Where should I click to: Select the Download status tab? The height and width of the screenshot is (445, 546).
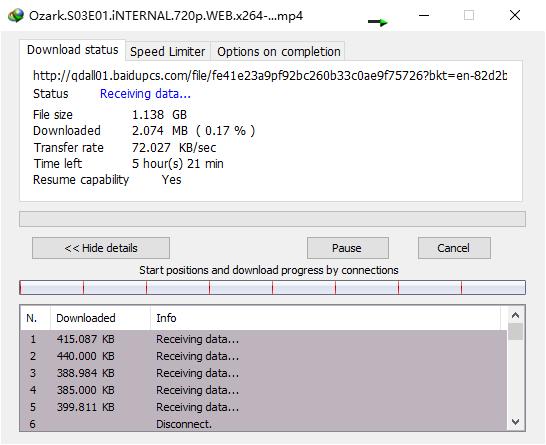[x=72, y=50]
